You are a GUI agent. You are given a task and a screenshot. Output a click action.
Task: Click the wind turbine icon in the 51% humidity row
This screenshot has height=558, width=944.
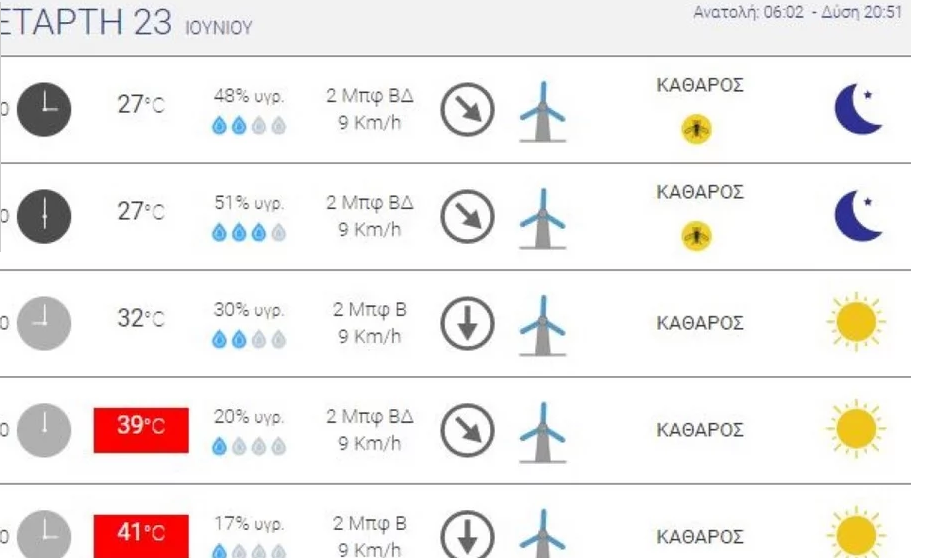coord(542,219)
